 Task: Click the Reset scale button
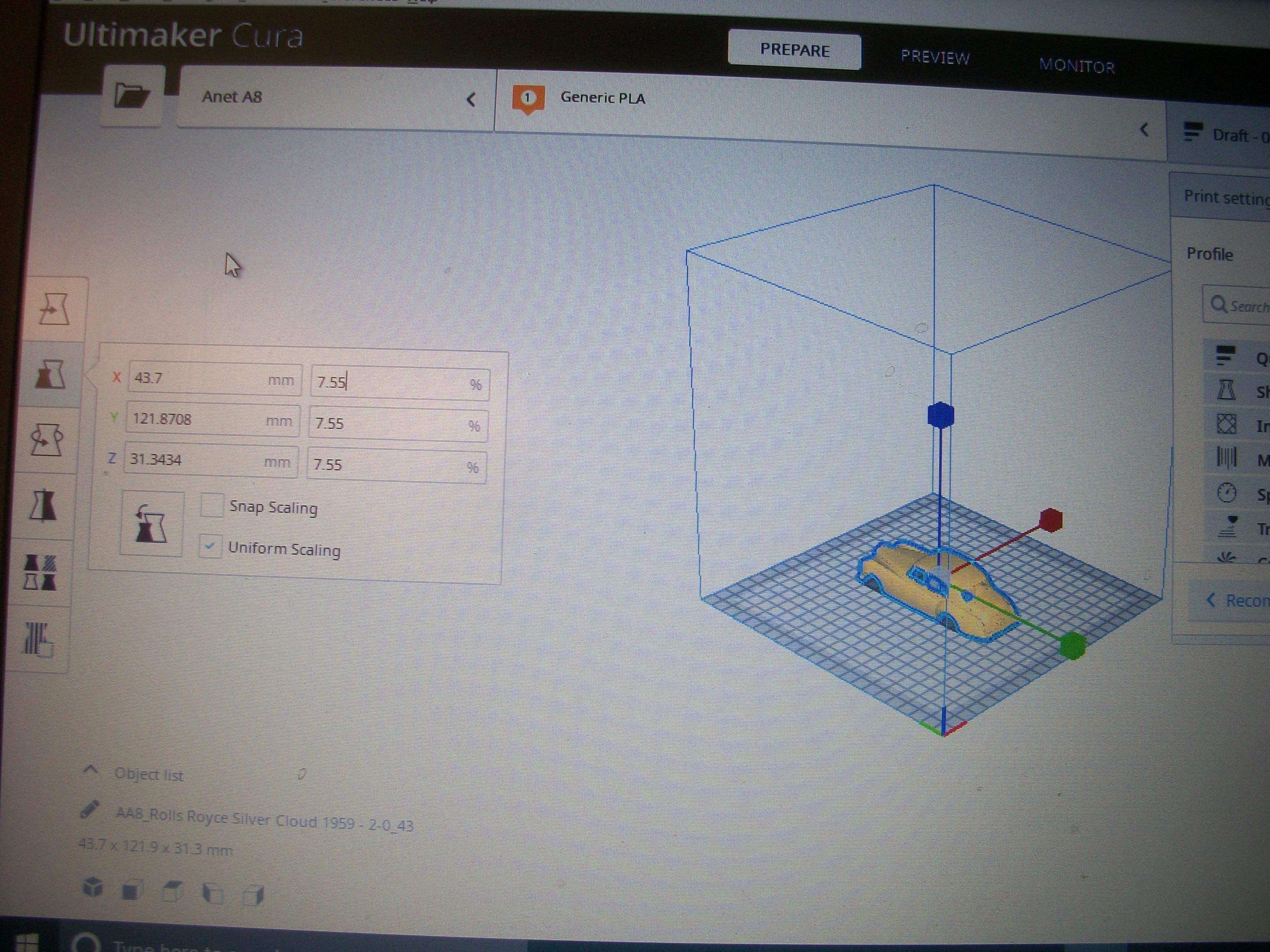click(152, 523)
